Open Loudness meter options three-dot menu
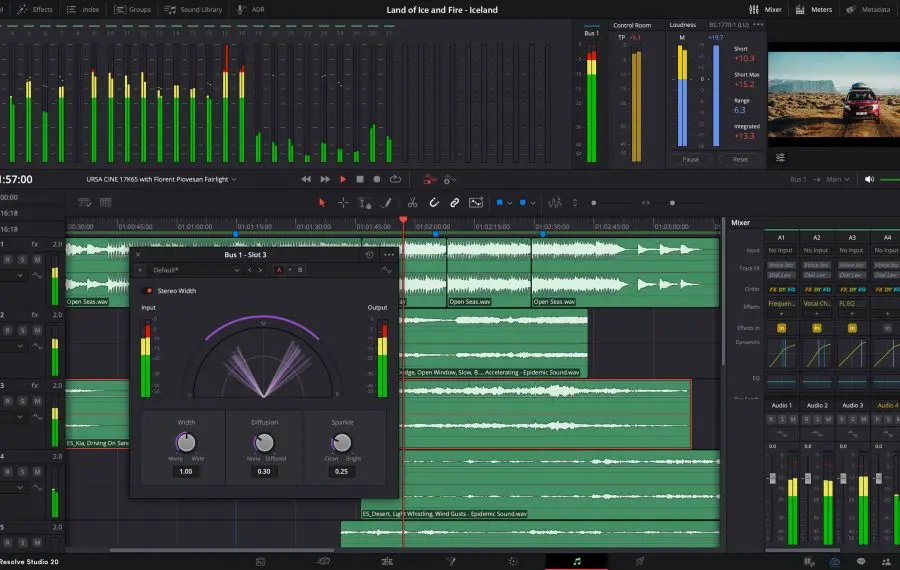Viewport: 900px width, 570px height. [758, 25]
